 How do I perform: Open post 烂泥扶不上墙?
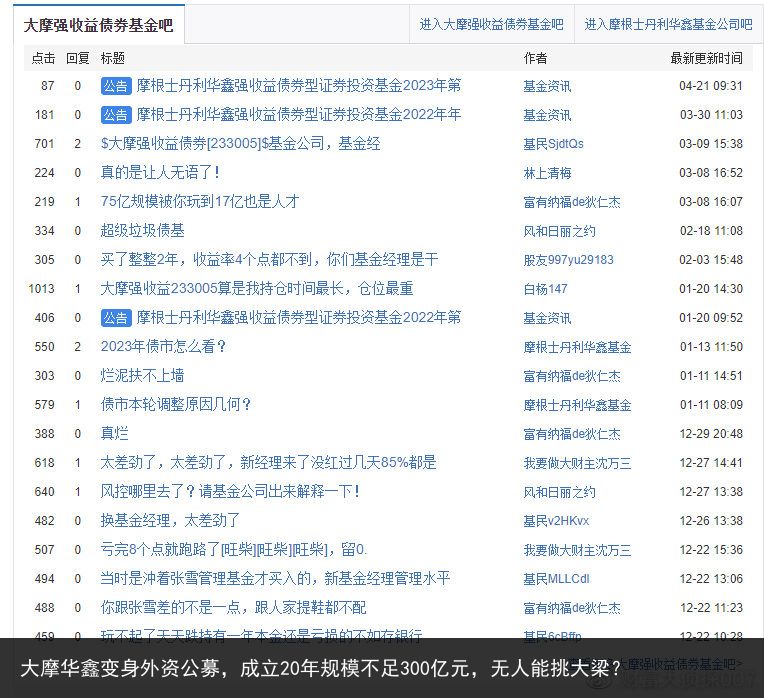pos(142,376)
